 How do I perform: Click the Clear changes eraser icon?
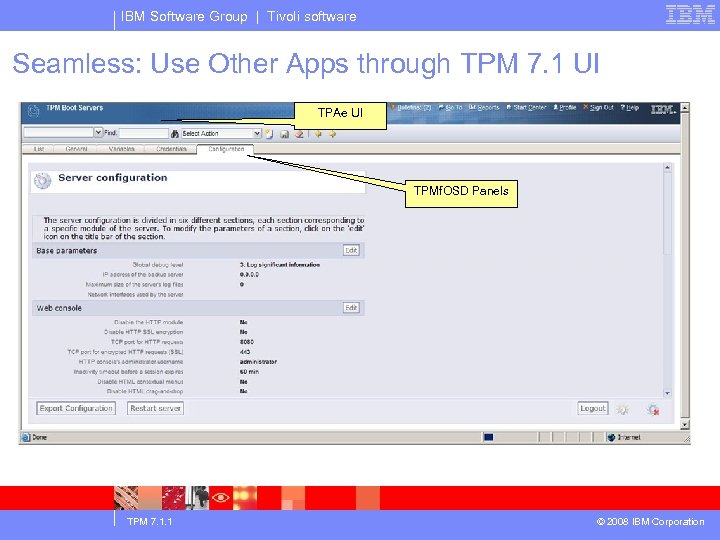[299, 134]
